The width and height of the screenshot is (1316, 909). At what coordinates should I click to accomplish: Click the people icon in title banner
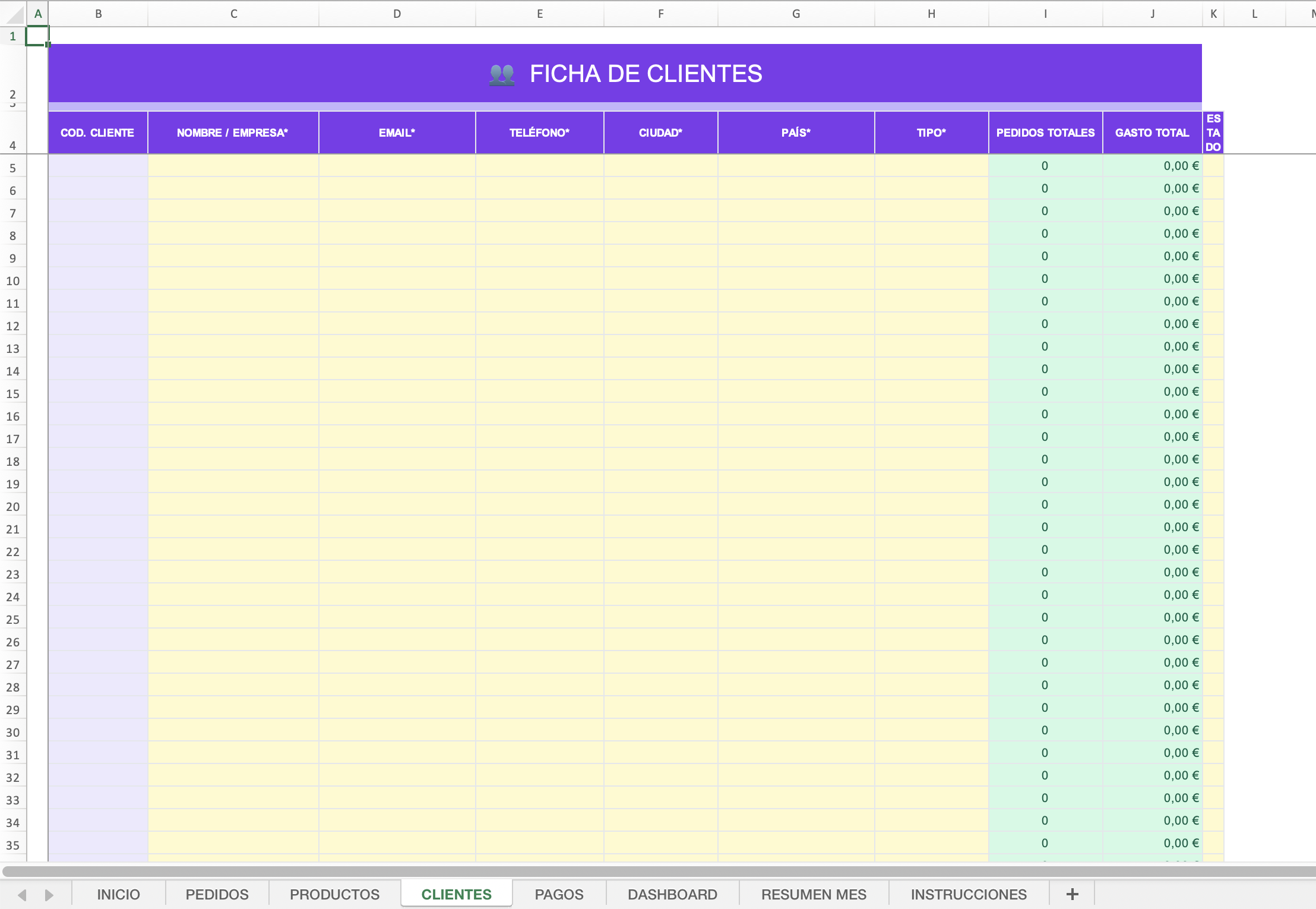click(502, 75)
